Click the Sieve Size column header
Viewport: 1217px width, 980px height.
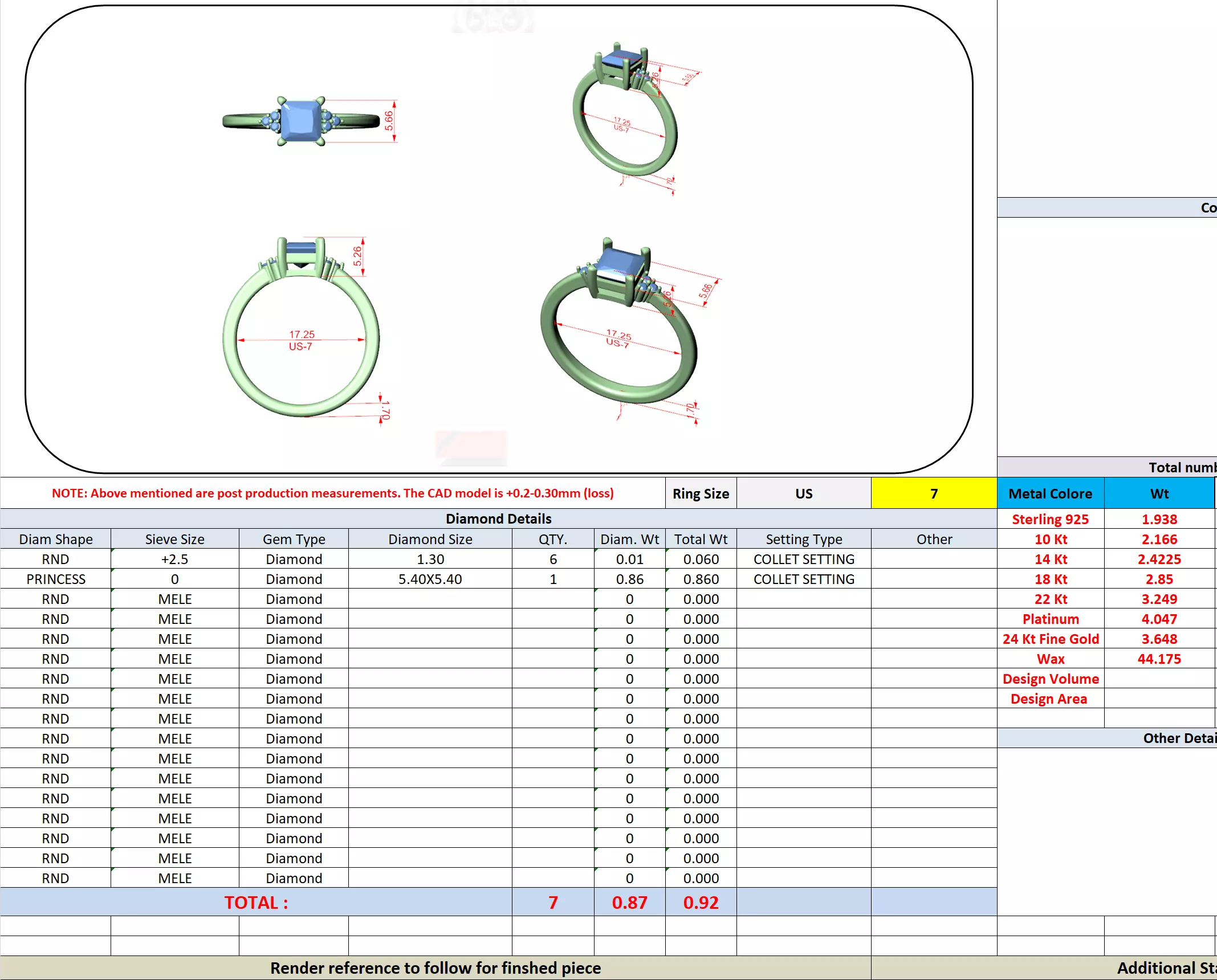click(x=174, y=539)
